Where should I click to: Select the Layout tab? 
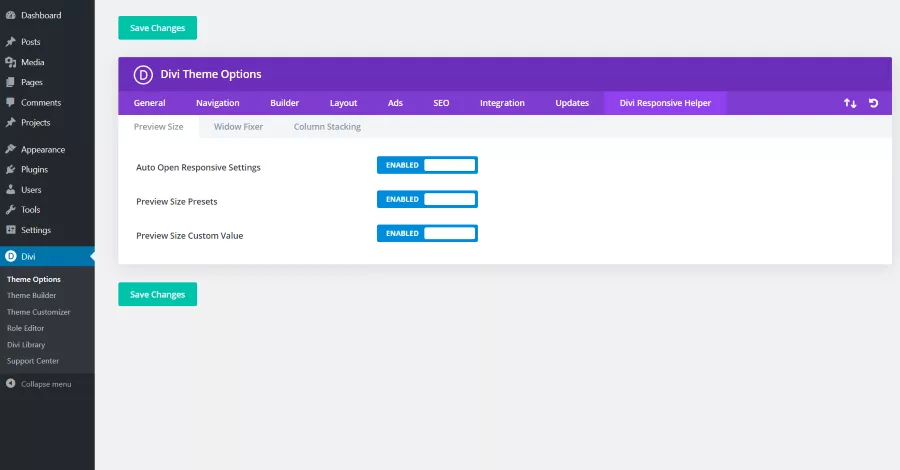click(343, 103)
